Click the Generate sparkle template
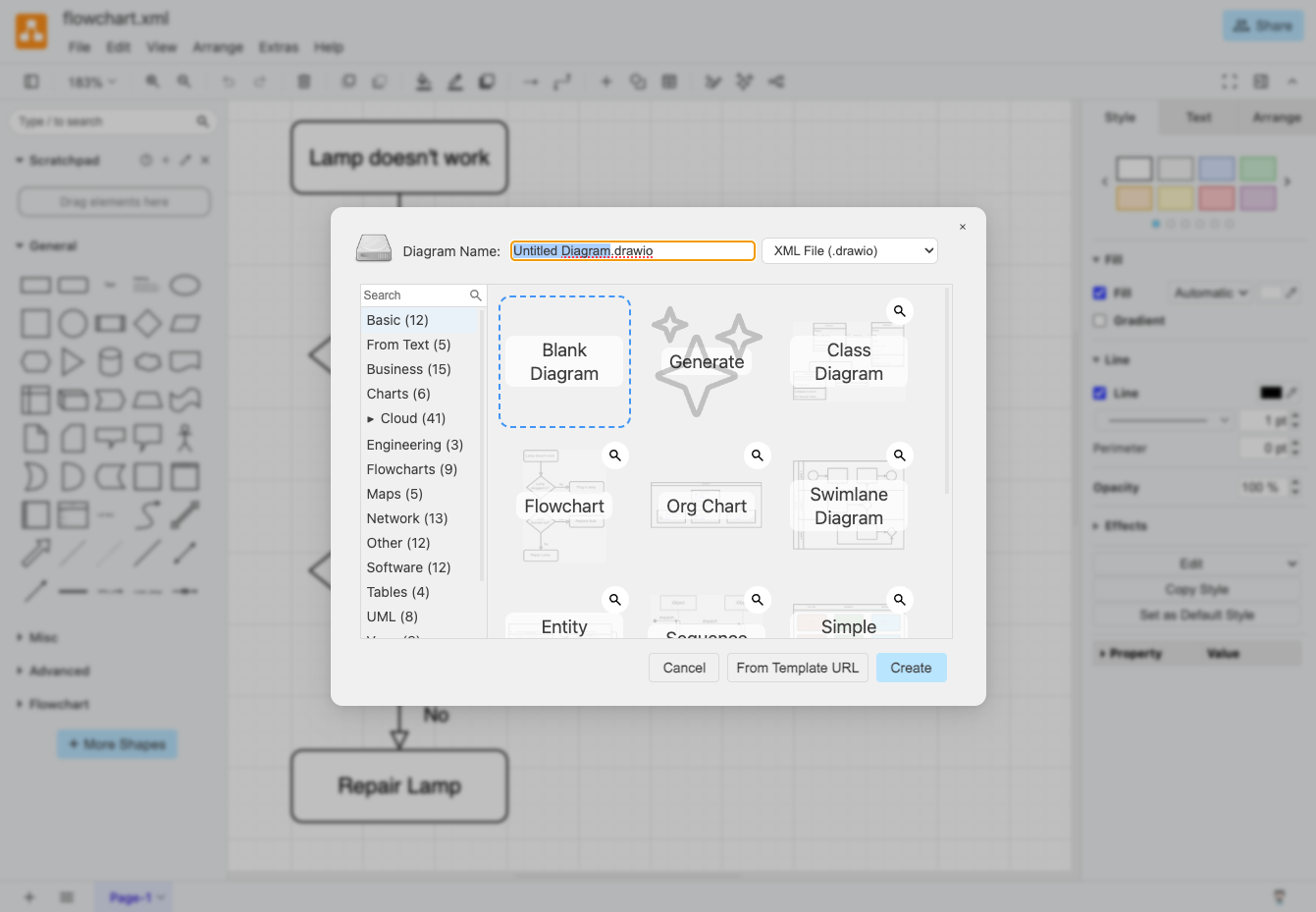The height and width of the screenshot is (912, 1316). click(707, 361)
